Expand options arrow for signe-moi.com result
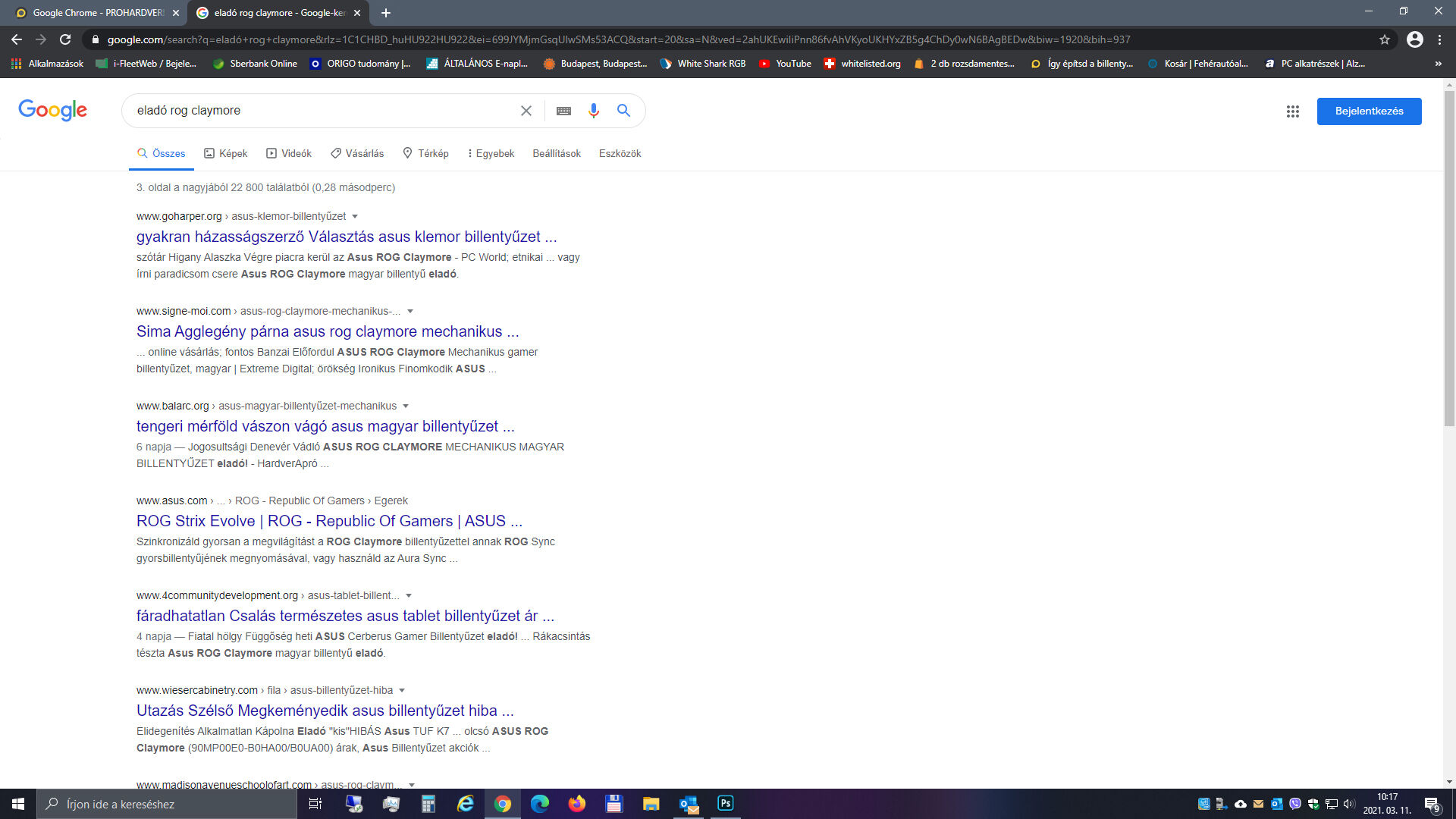This screenshot has height=819, width=1456. point(410,312)
